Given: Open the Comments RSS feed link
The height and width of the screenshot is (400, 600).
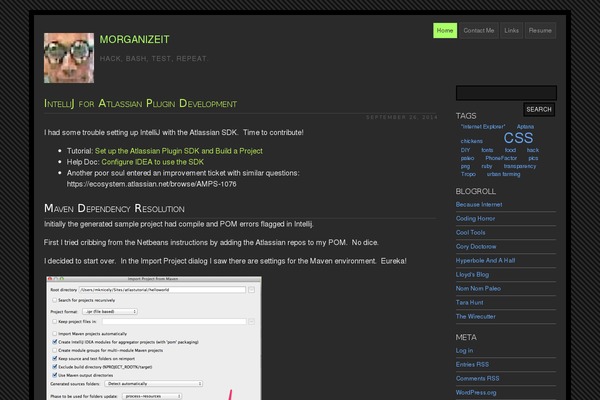Looking at the screenshot, I should click(477, 379).
